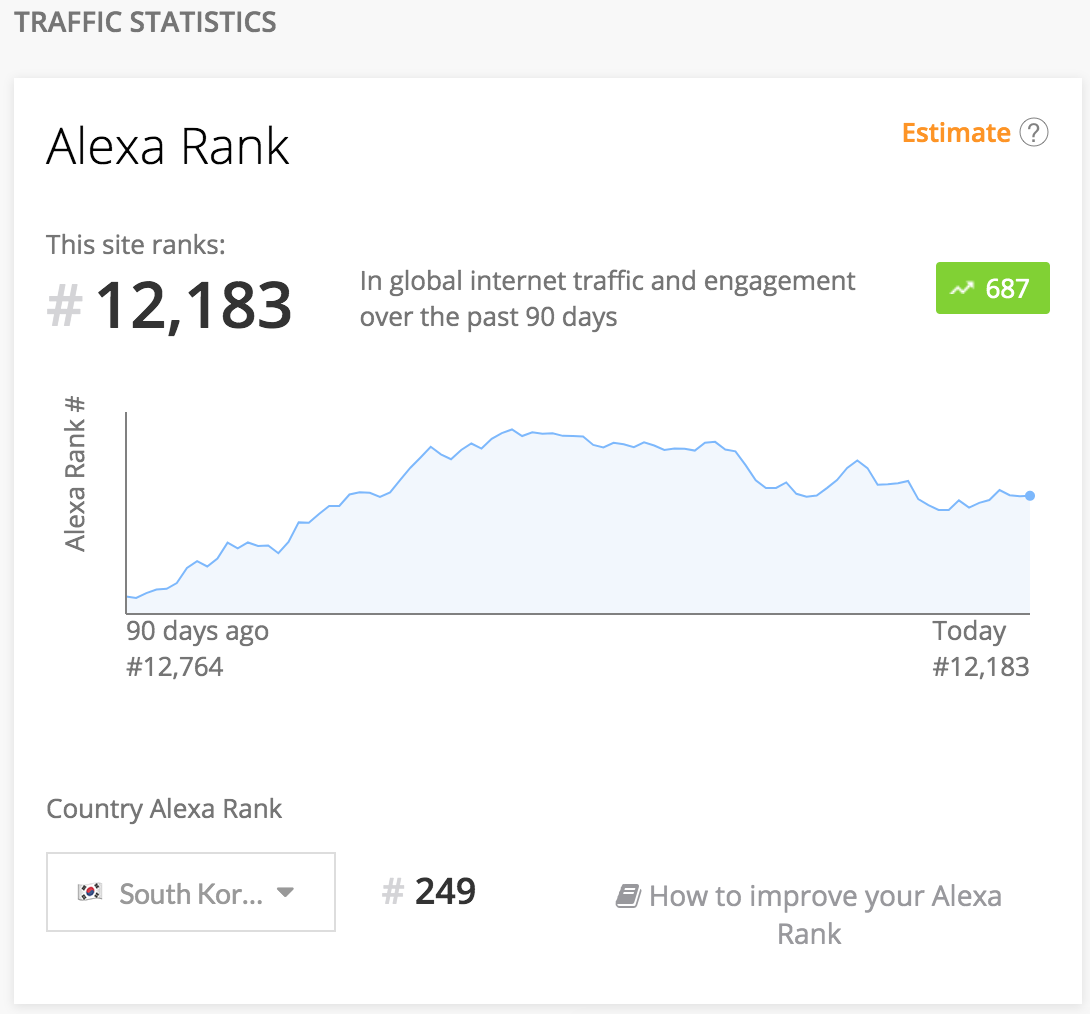This screenshot has width=1090, height=1014.
Task: Click the orange Estimate label
Action: (956, 133)
